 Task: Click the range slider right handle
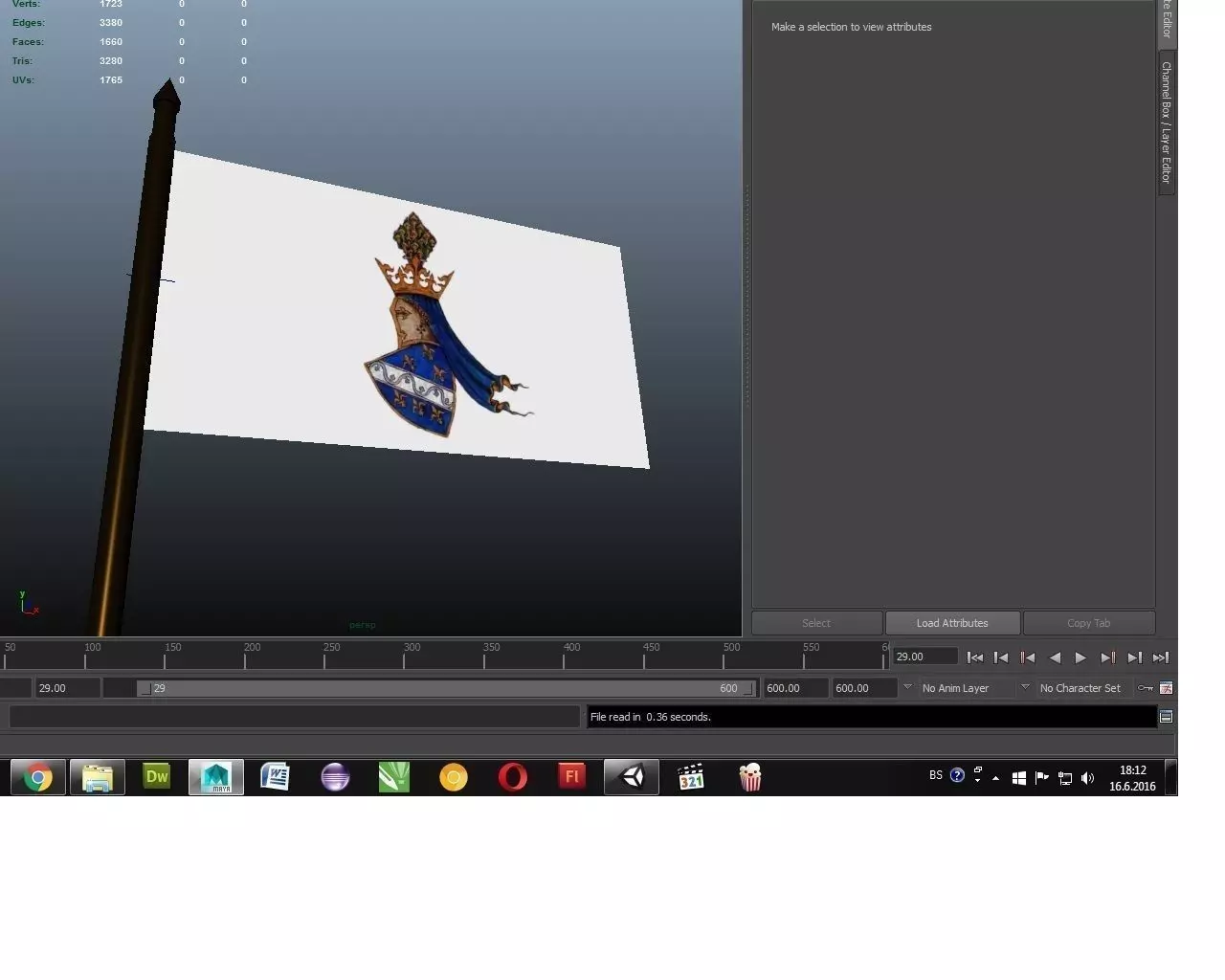click(748, 689)
